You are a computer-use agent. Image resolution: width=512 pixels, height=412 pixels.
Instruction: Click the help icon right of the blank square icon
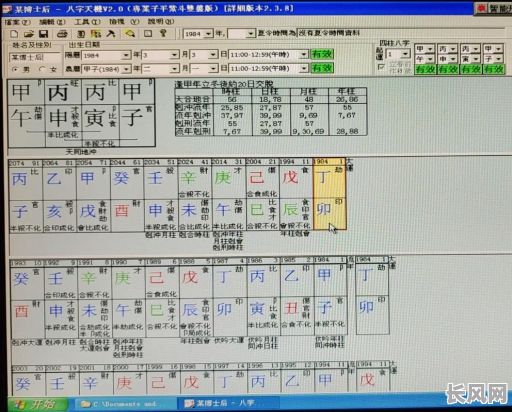pos(163,33)
